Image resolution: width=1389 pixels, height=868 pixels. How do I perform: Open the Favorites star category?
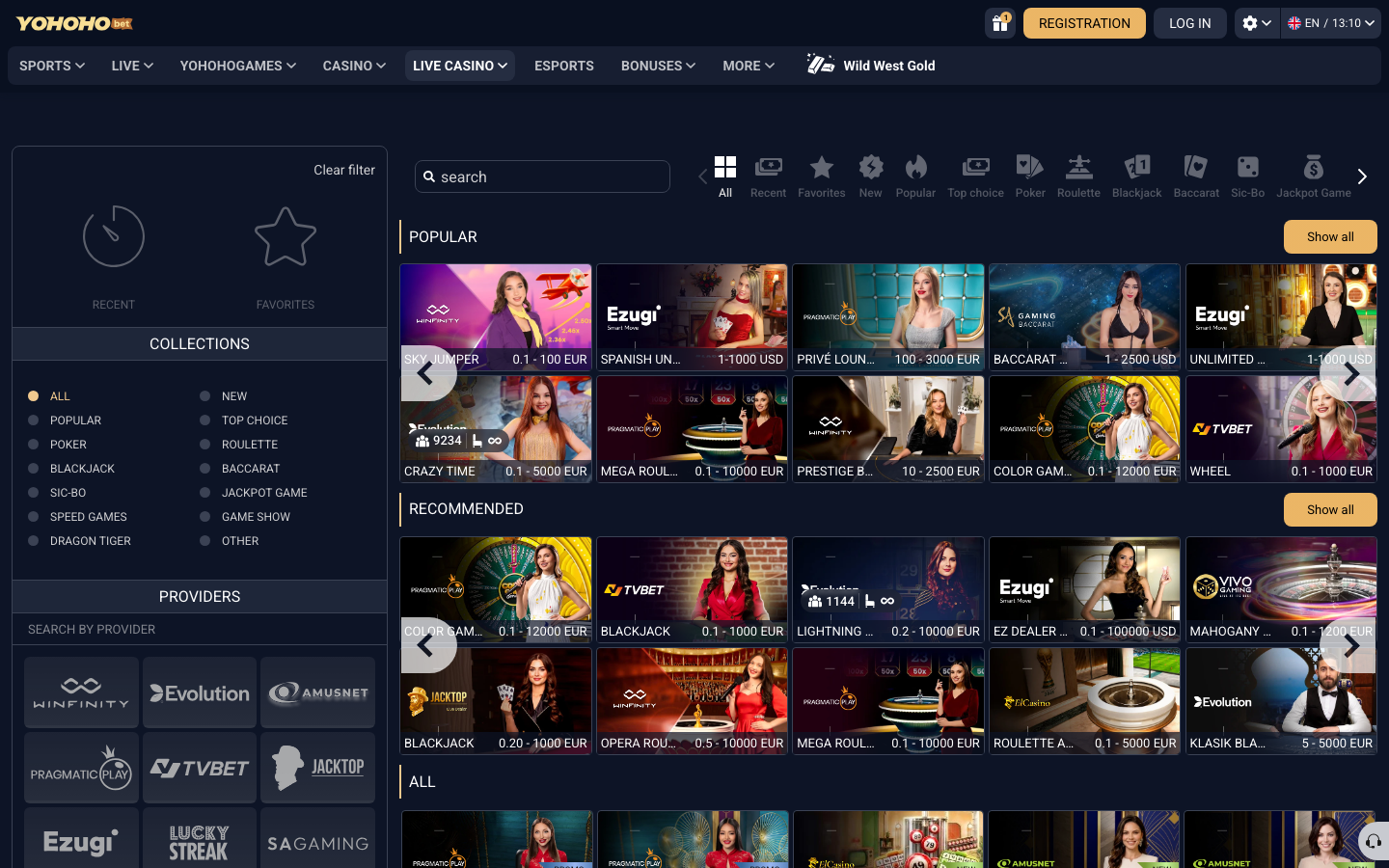pos(822,167)
